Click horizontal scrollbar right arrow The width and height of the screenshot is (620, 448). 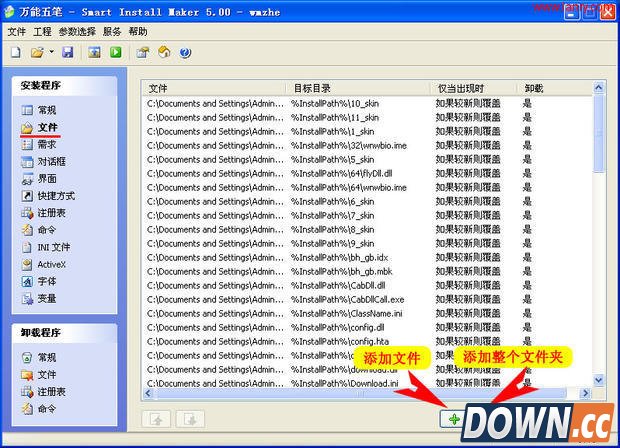click(585, 393)
